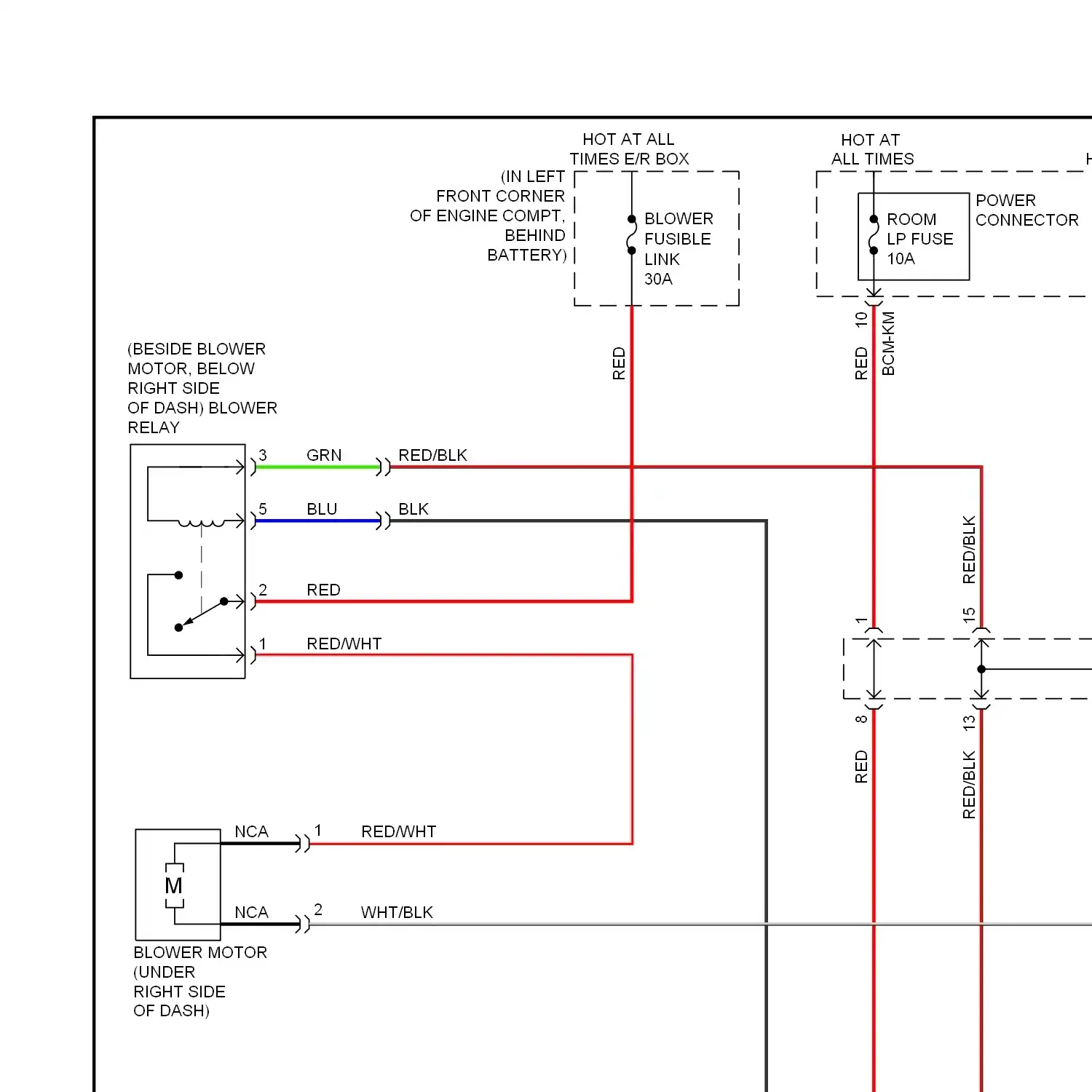
Task: Click connector pin number 15 label
Action: click(x=969, y=614)
